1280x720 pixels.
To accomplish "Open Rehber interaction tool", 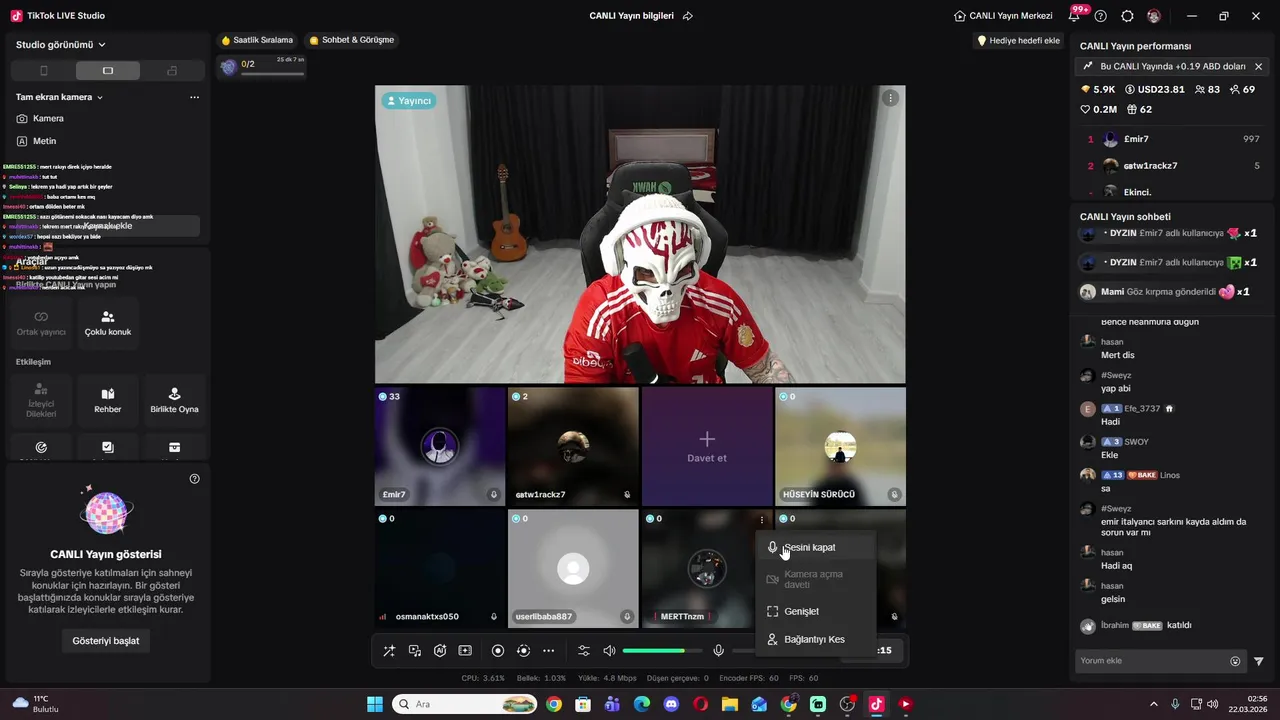I will click(x=107, y=400).
